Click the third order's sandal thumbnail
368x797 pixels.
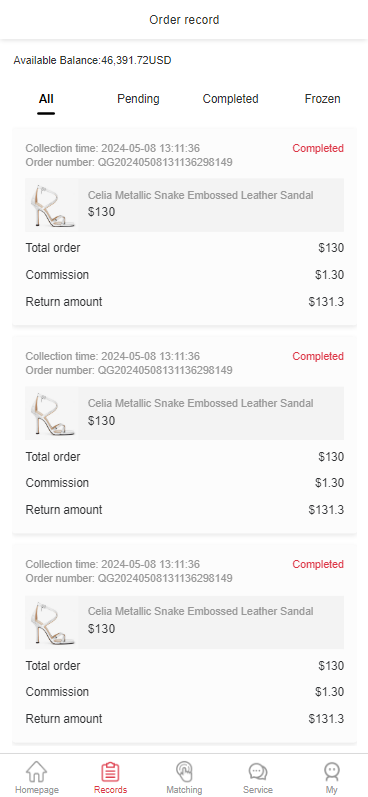tap(52, 622)
